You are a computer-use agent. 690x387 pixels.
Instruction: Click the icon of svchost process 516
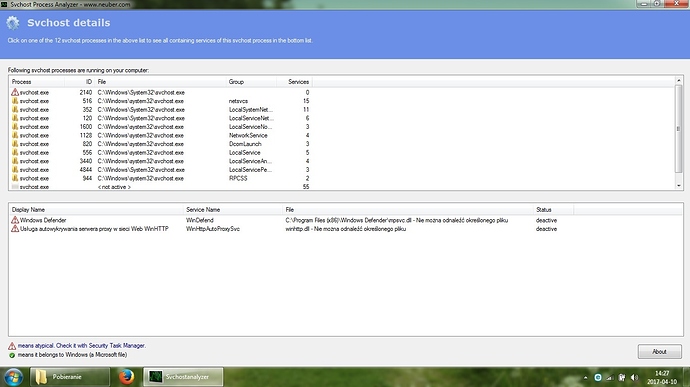[x=15, y=101]
